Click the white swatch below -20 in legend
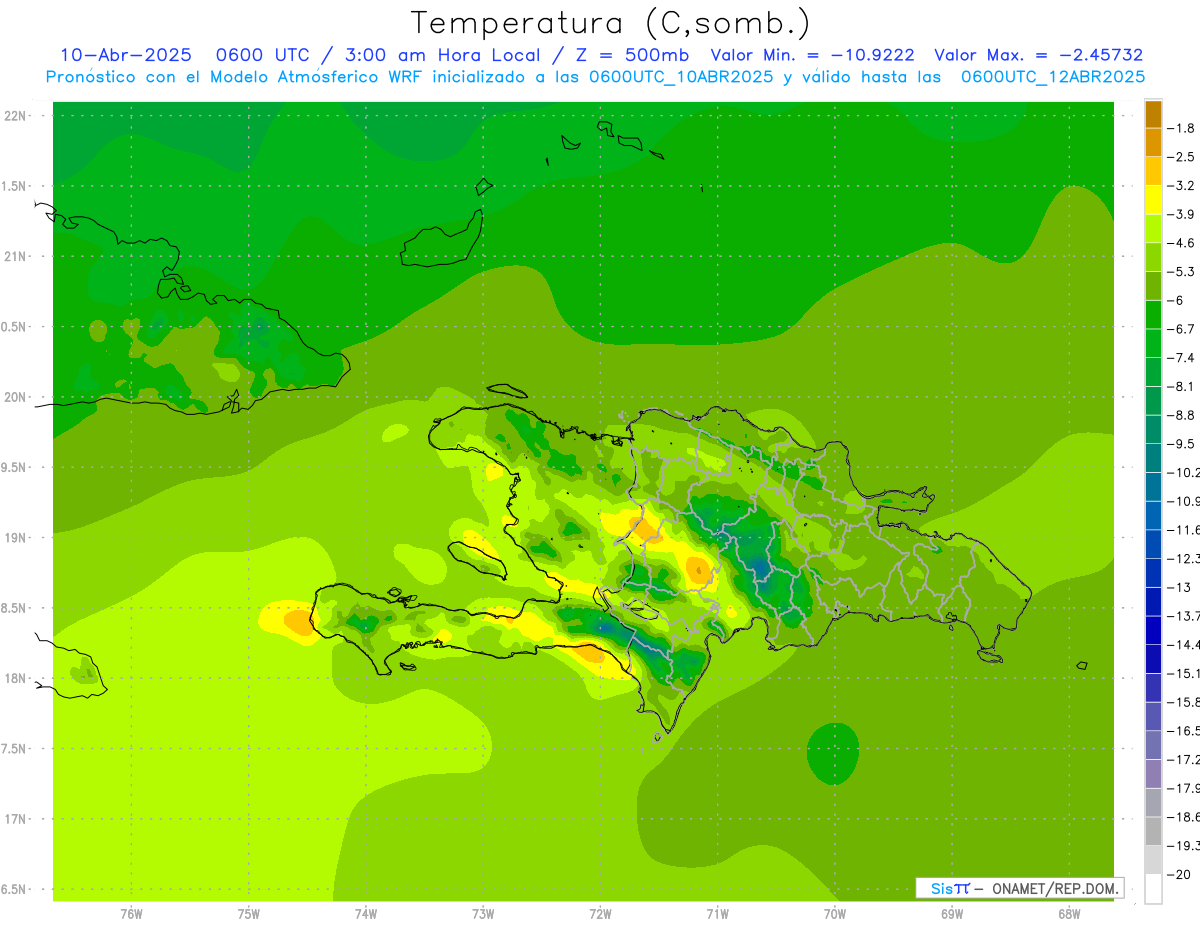 click(x=1153, y=888)
